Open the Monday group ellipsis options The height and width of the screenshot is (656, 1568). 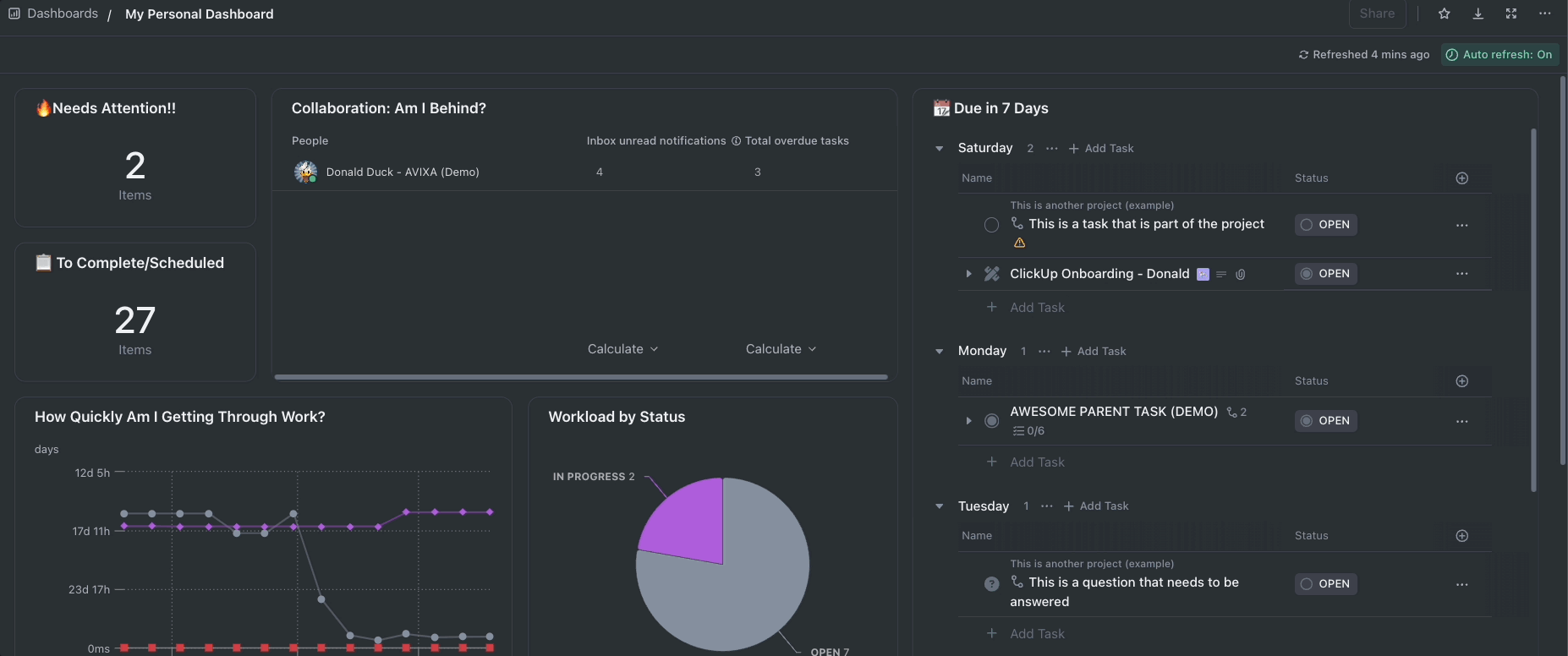(1044, 352)
